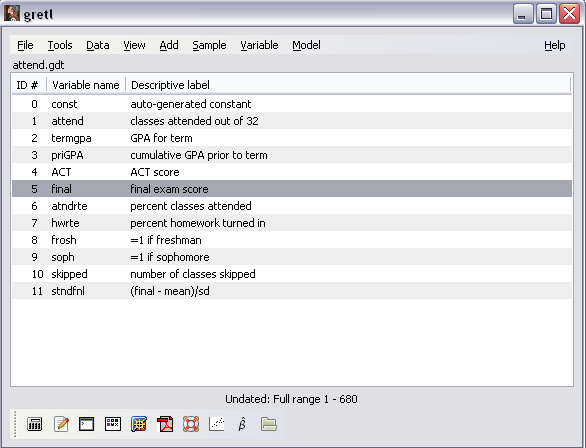The width and height of the screenshot is (586, 448).
Task: Click 'cumulative GPA prior to term' label
Action: point(199,155)
